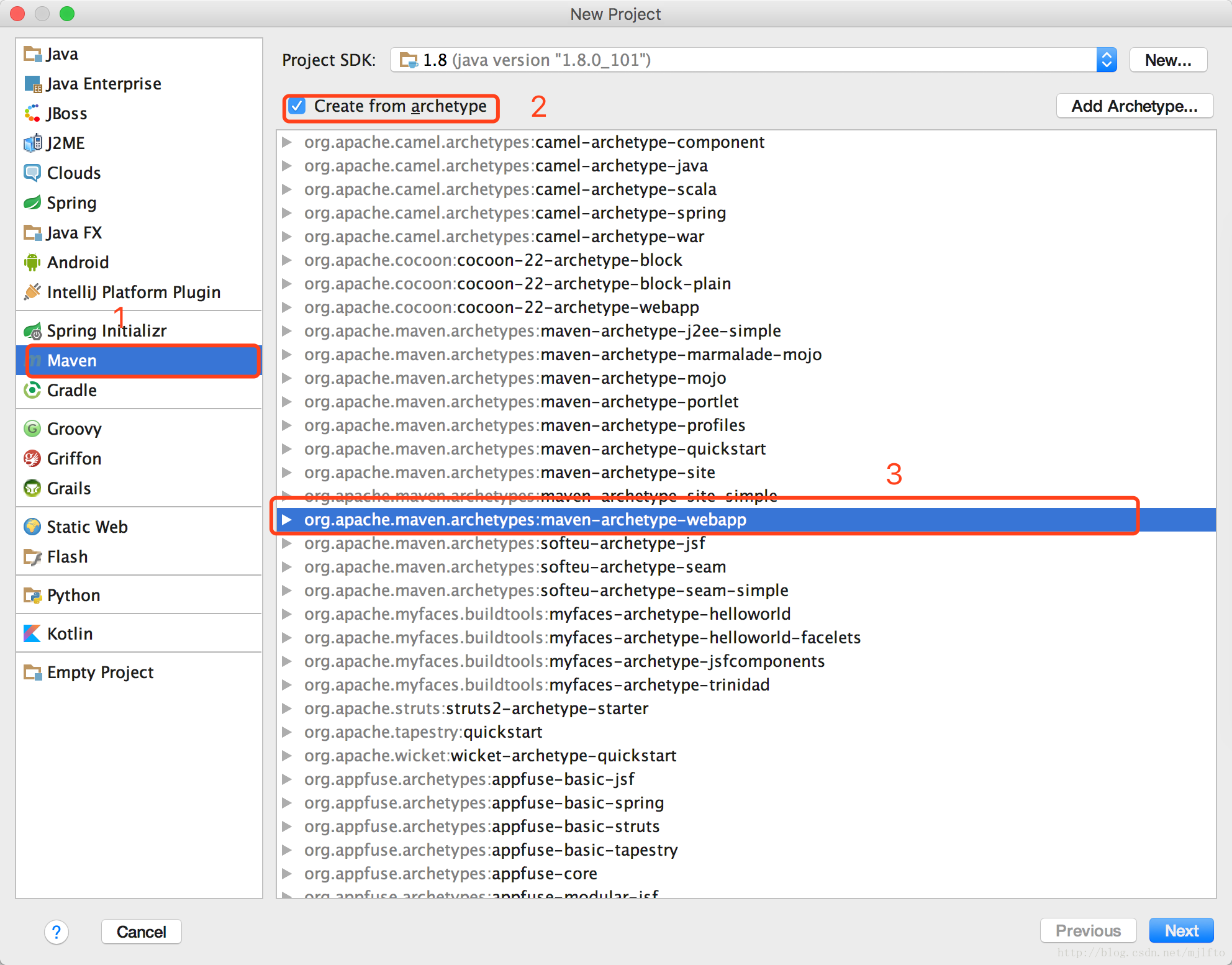
Task: Select maven-archetype-profiles archetype
Action: coord(746,425)
